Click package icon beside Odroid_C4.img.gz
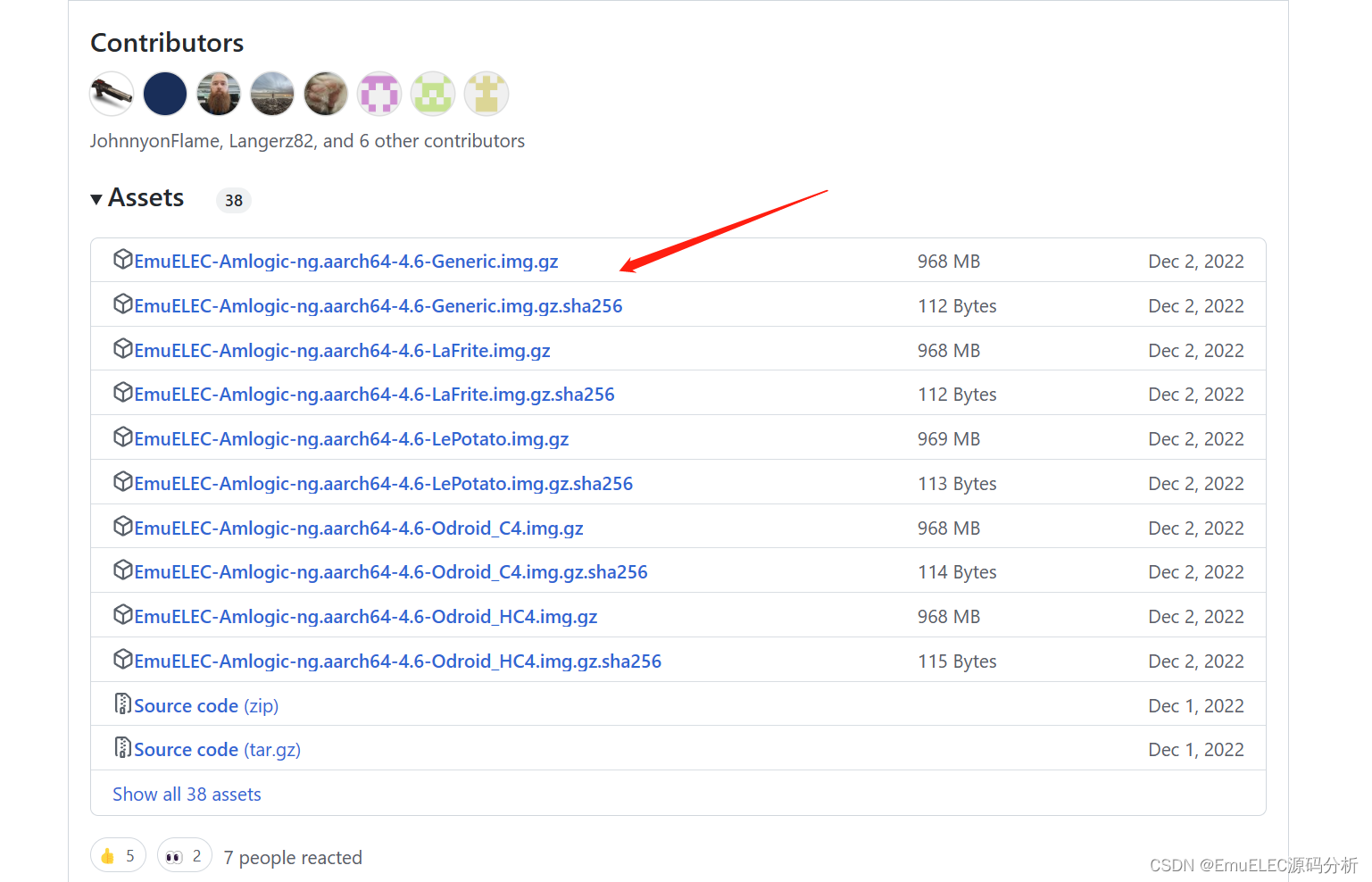Image resolution: width=1372 pixels, height=882 pixels. coord(123,526)
